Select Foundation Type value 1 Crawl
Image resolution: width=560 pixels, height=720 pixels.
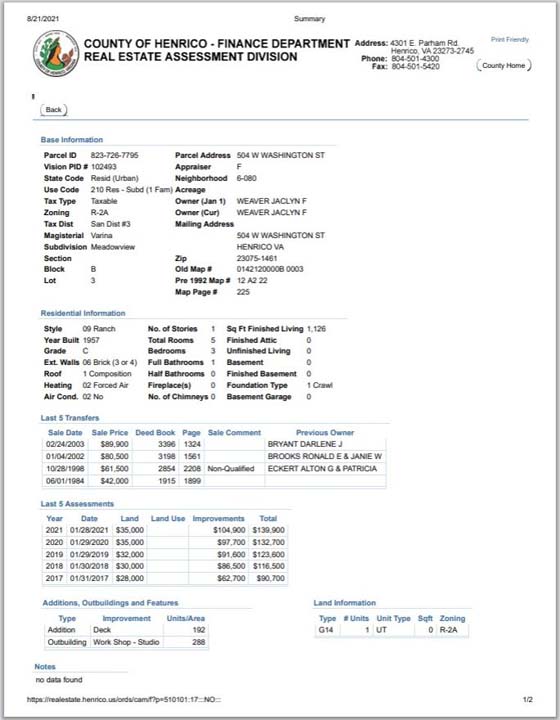click(319, 385)
